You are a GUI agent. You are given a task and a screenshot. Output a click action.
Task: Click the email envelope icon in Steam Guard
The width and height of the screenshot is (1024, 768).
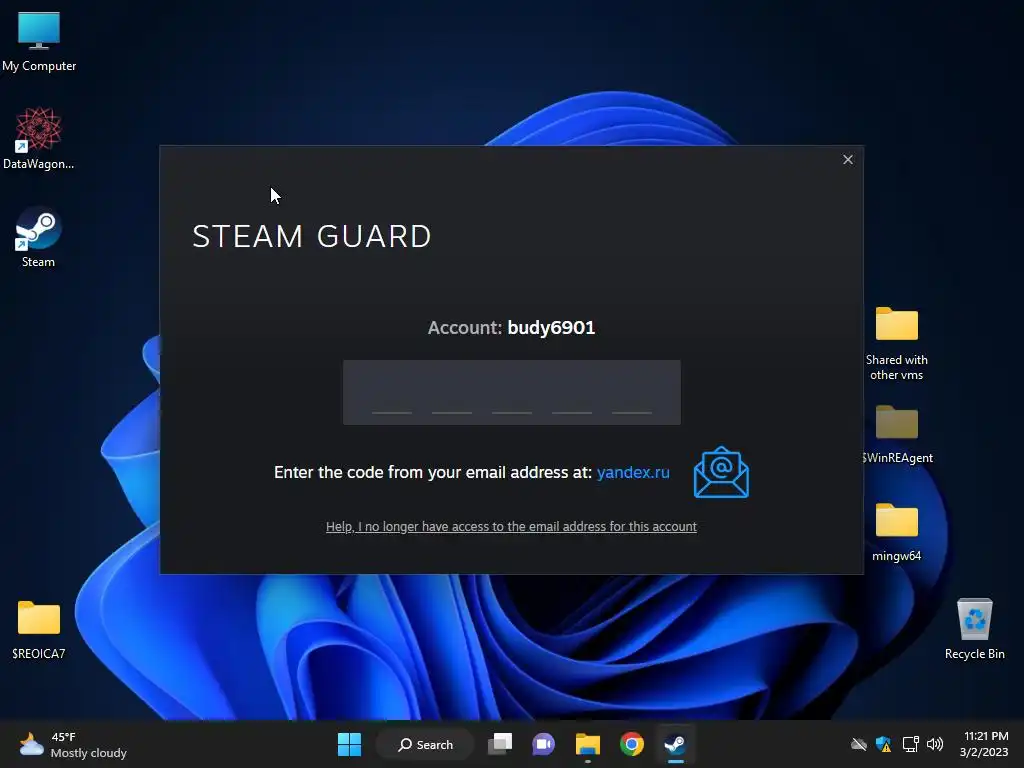pos(721,472)
